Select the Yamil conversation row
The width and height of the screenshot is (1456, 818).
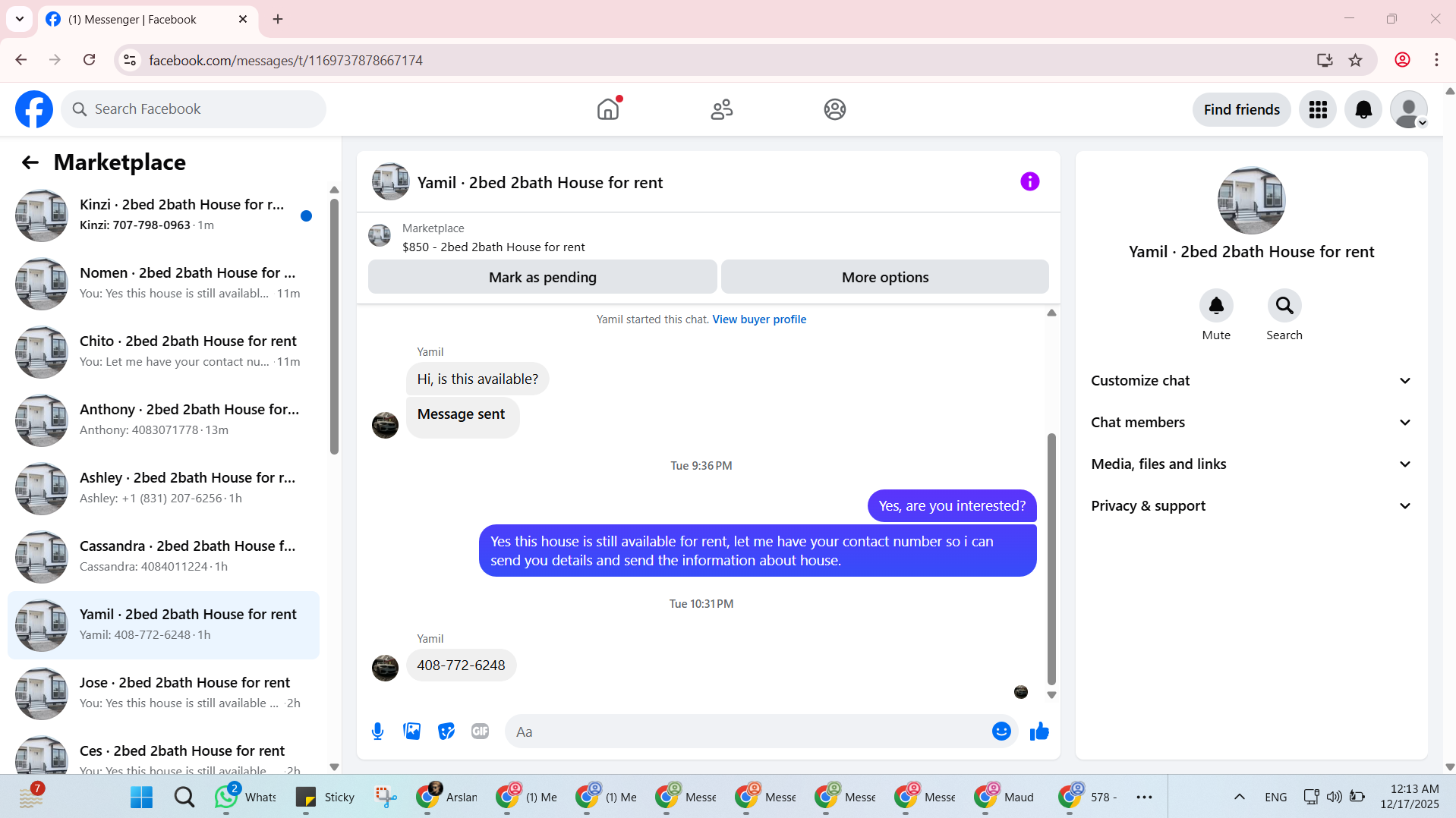point(163,625)
